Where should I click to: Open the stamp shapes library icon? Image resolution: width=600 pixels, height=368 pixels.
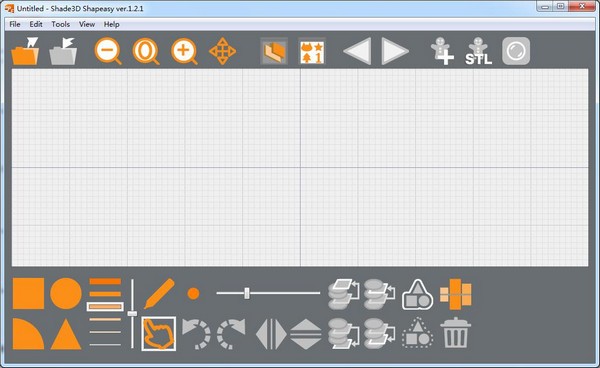[312, 51]
